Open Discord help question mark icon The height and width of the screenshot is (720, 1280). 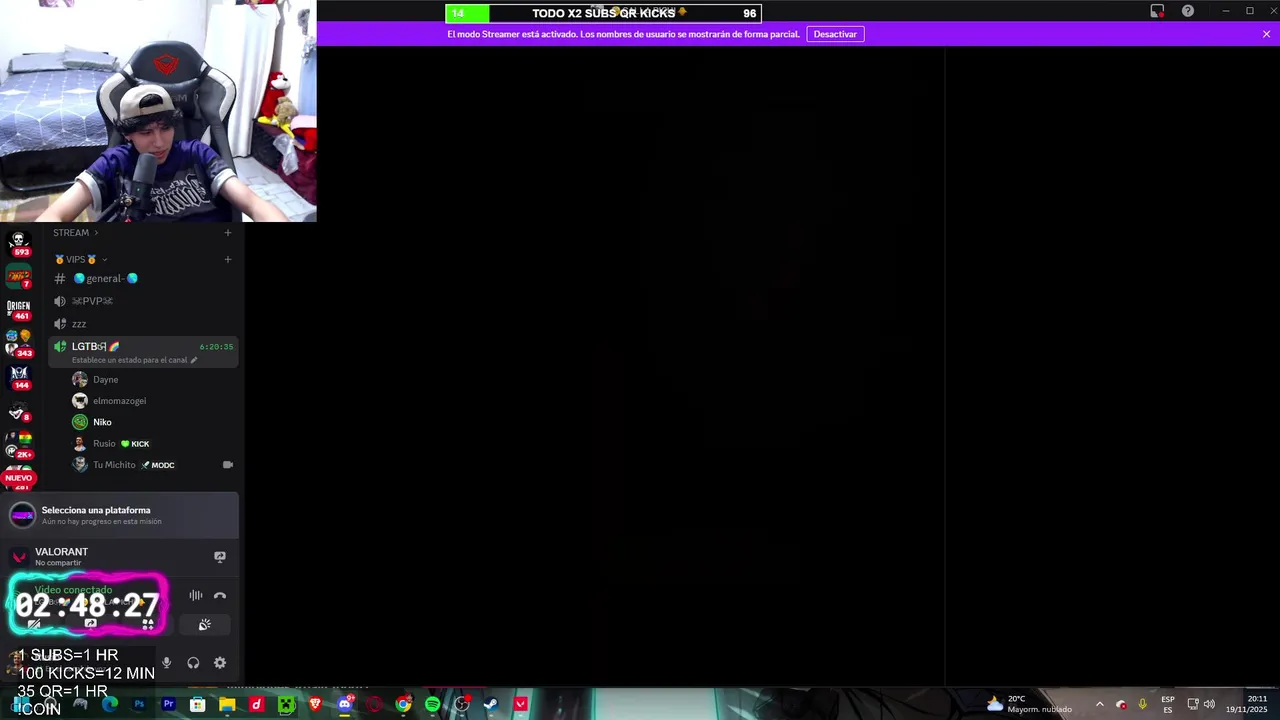click(1188, 11)
